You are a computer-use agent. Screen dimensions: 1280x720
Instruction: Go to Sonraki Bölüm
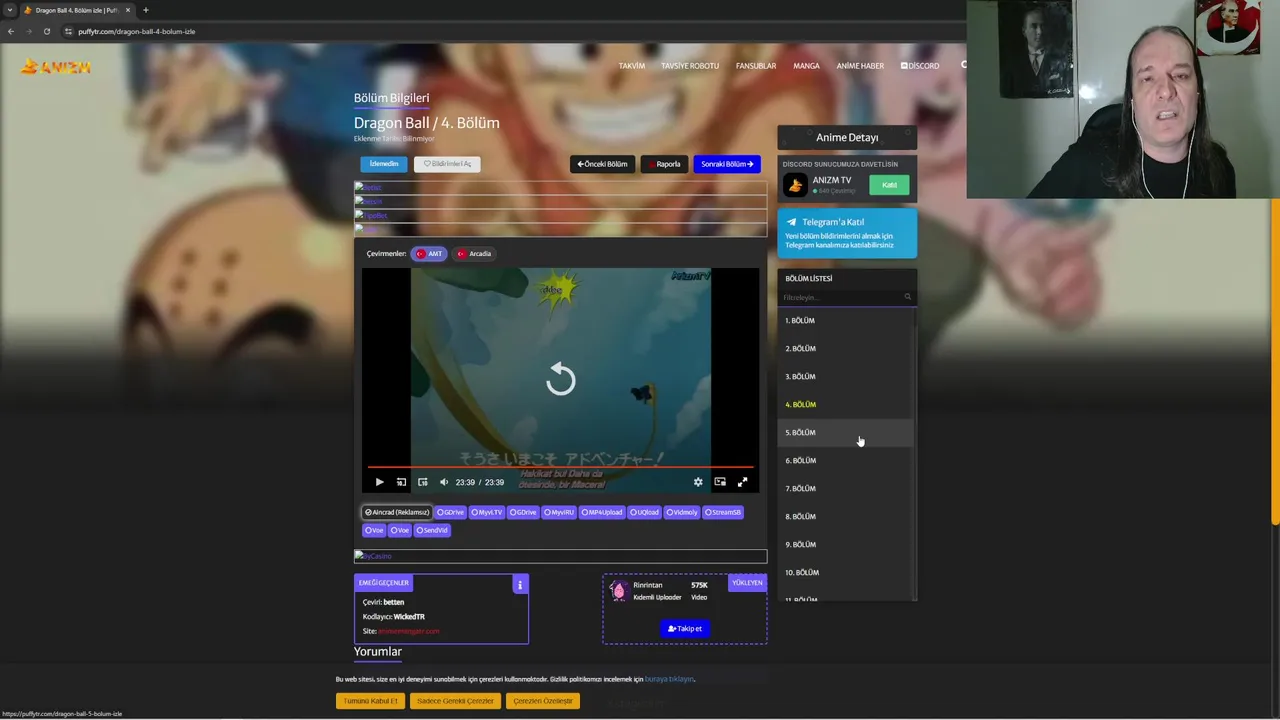727,164
